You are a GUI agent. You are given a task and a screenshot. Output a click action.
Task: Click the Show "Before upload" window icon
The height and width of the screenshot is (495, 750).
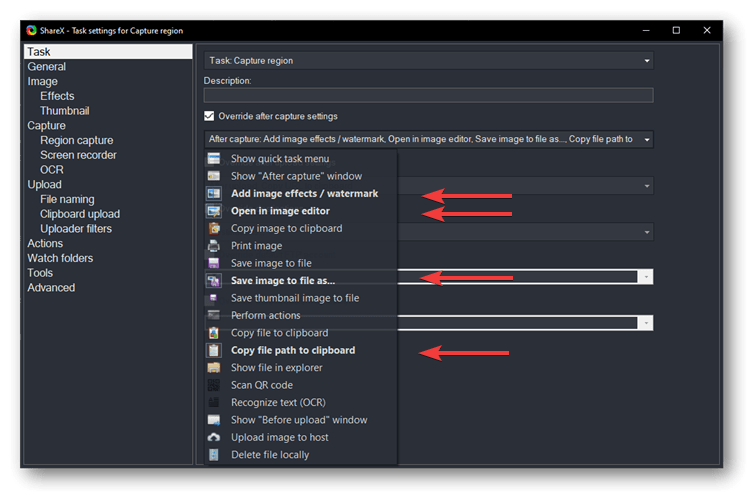(x=214, y=420)
